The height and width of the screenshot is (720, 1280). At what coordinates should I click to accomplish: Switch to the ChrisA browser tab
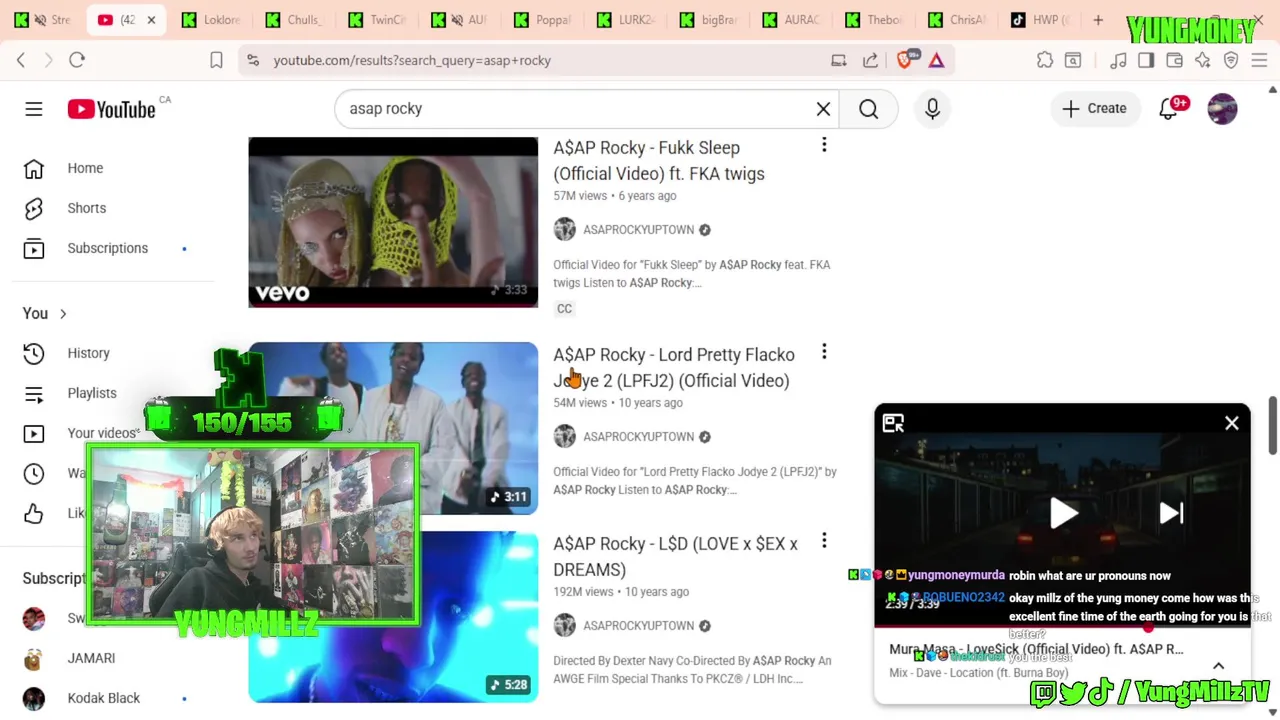click(959, 20)
